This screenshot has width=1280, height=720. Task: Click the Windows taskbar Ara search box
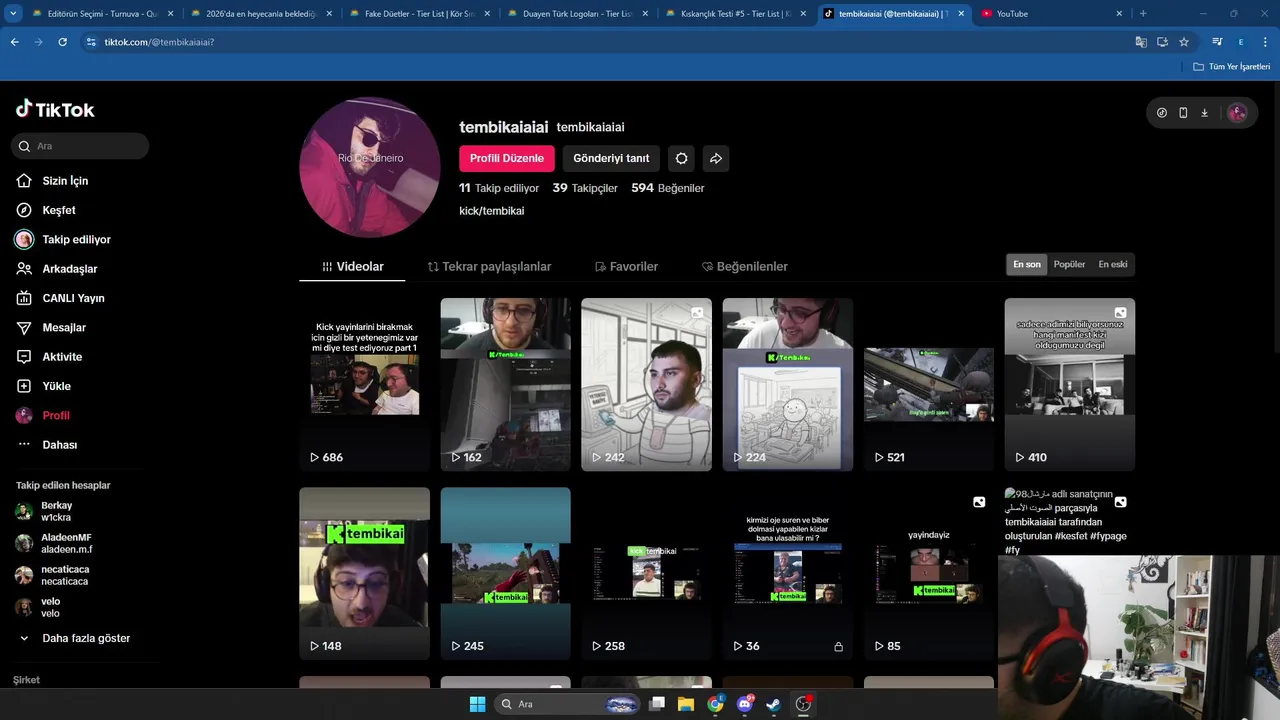click(567, 704)
